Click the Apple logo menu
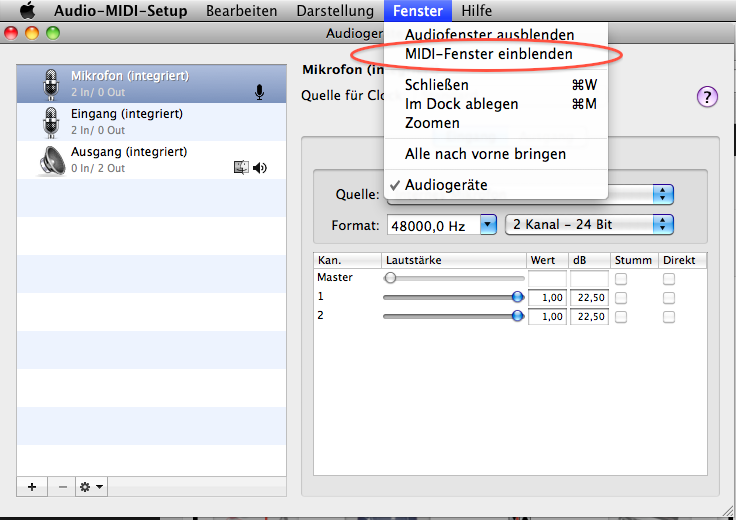 click(27, 11)
